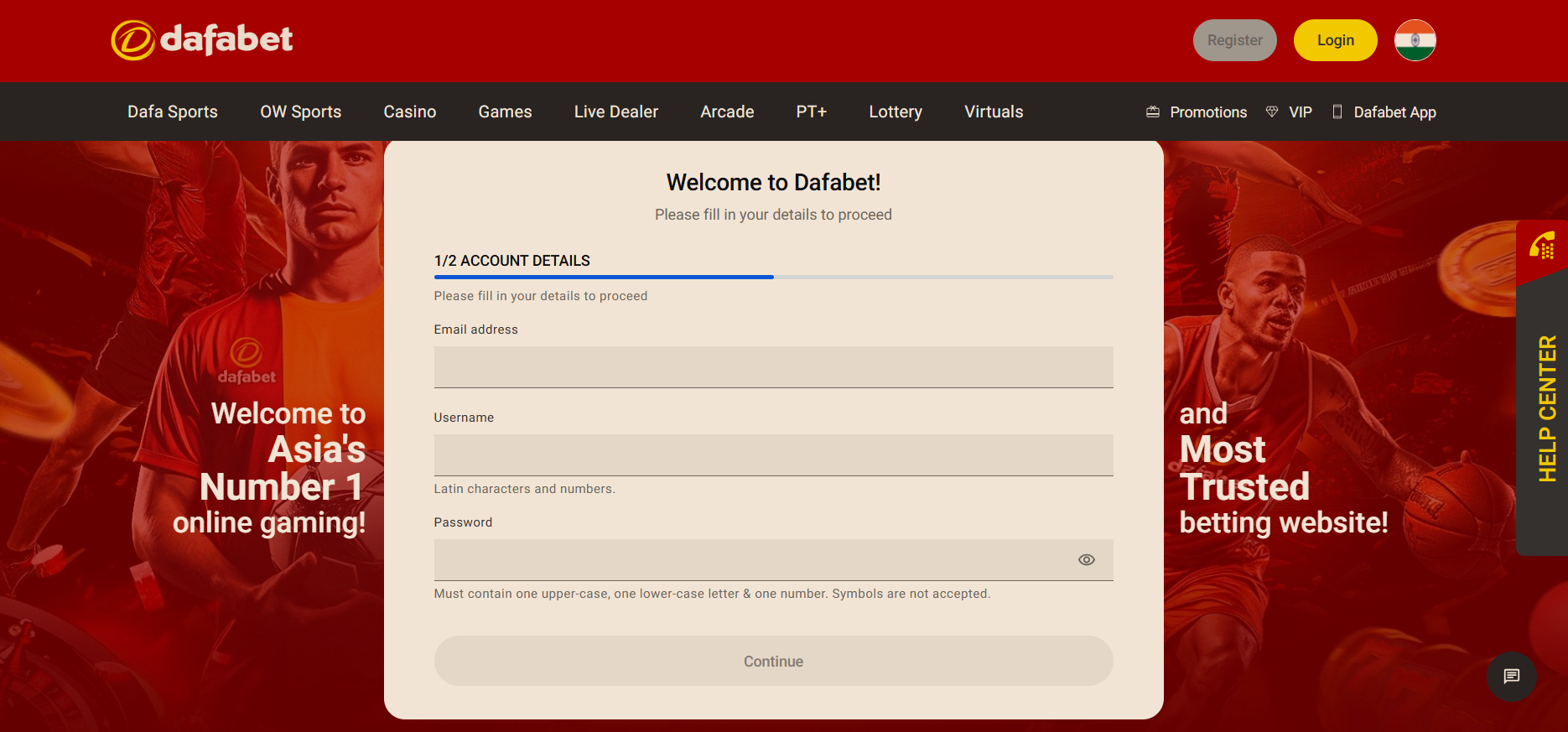Open the Dafa Sports menu
Viewport: 1568px width, 732px height.
pos(173,112)
